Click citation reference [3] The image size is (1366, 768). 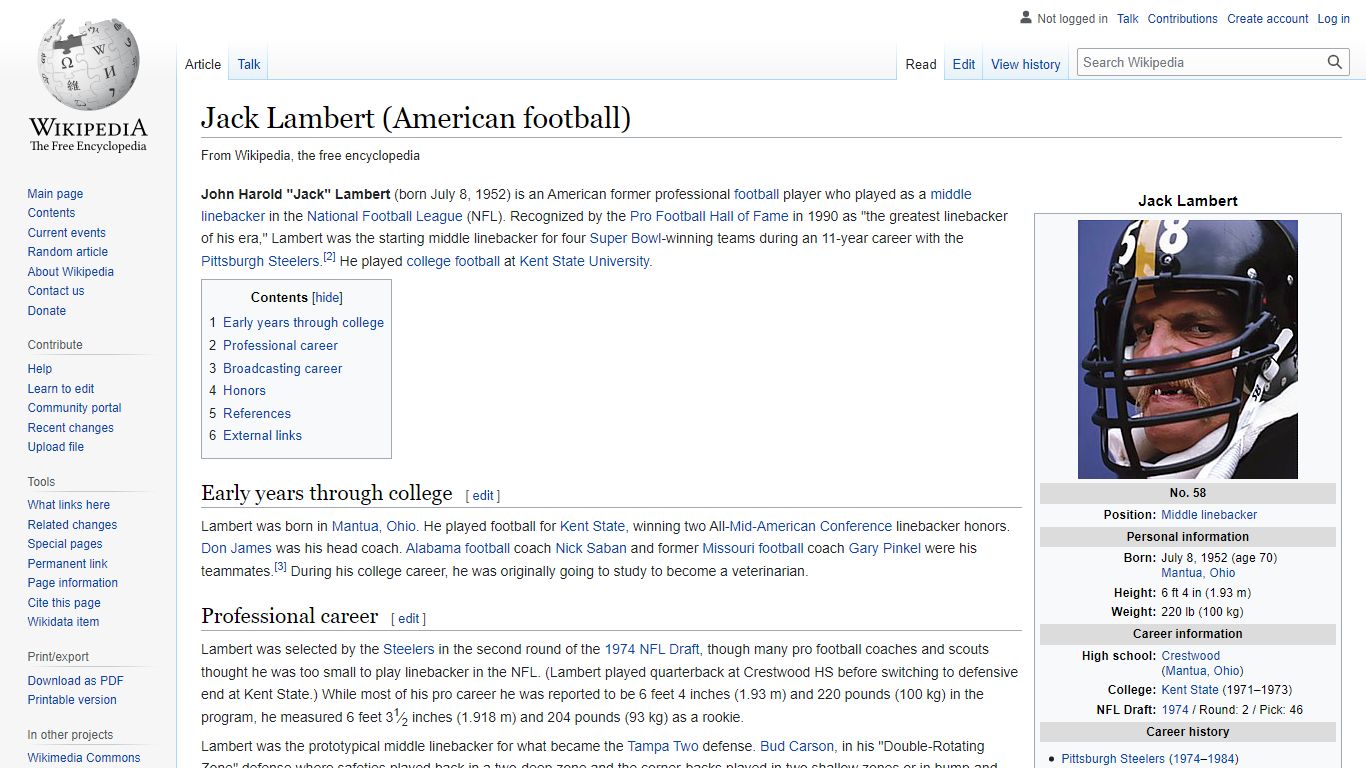click(281, 567)
